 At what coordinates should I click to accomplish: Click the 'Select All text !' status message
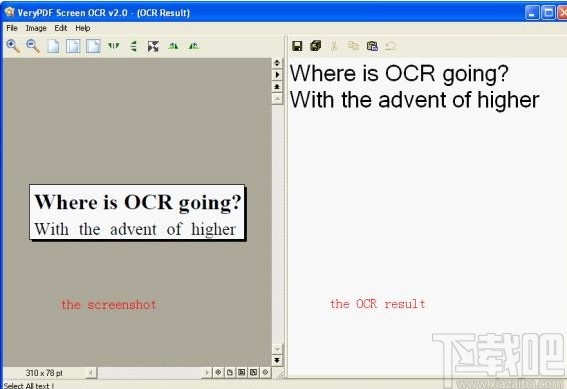[x=29, y=386]
